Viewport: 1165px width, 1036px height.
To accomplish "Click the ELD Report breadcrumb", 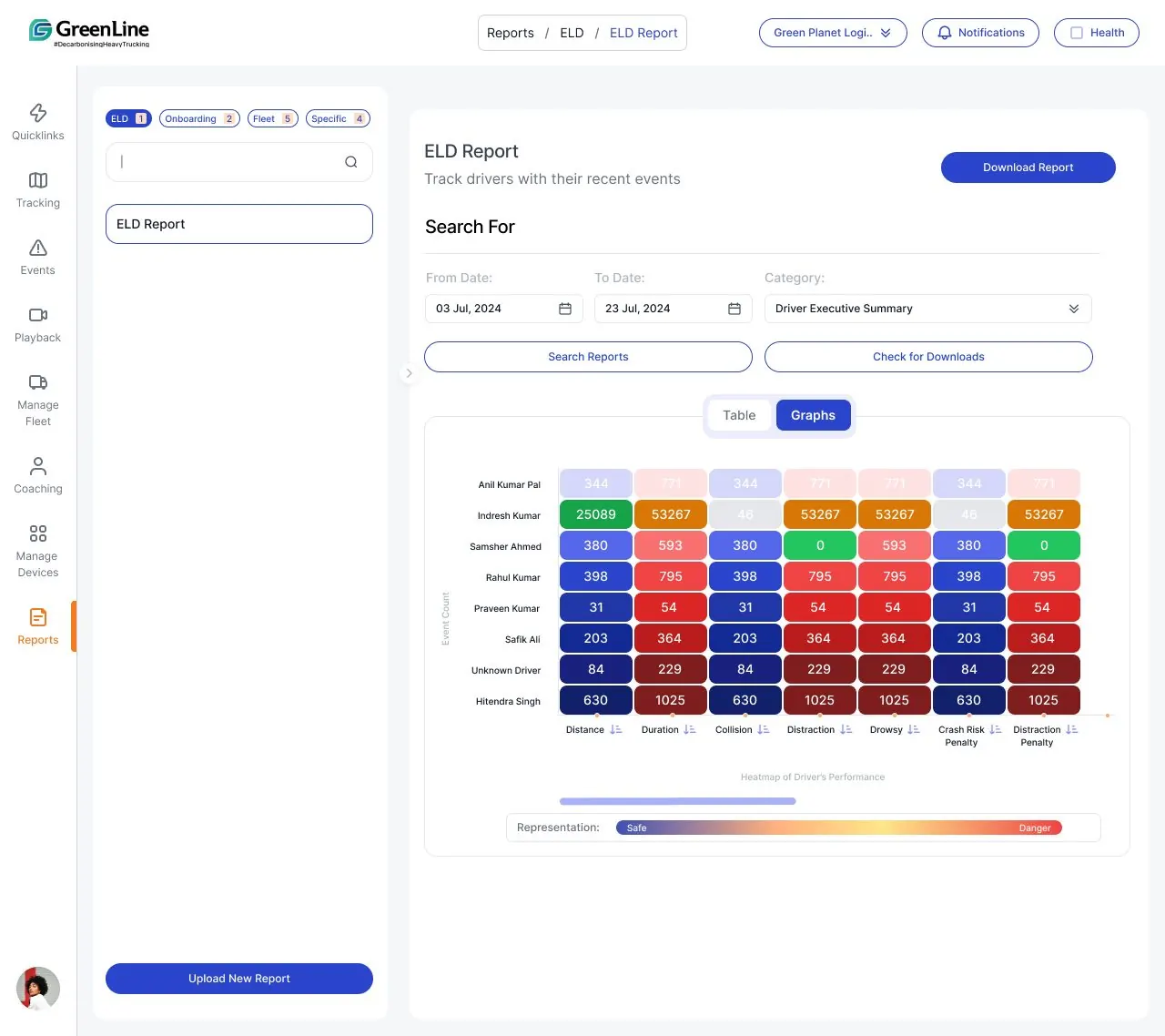I will [x=643, y=33].
